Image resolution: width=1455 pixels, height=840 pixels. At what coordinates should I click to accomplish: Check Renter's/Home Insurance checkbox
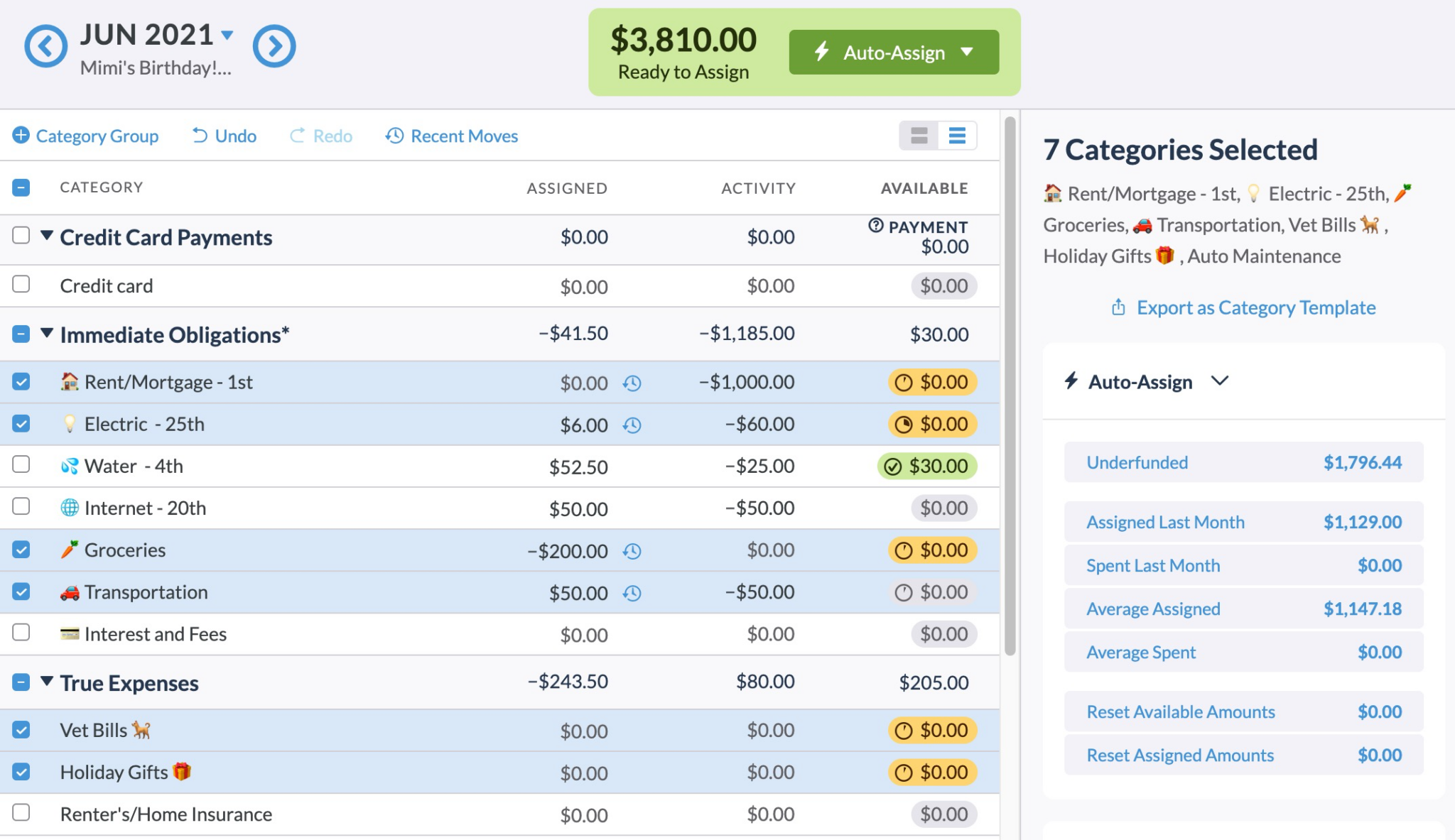[21, 812]
